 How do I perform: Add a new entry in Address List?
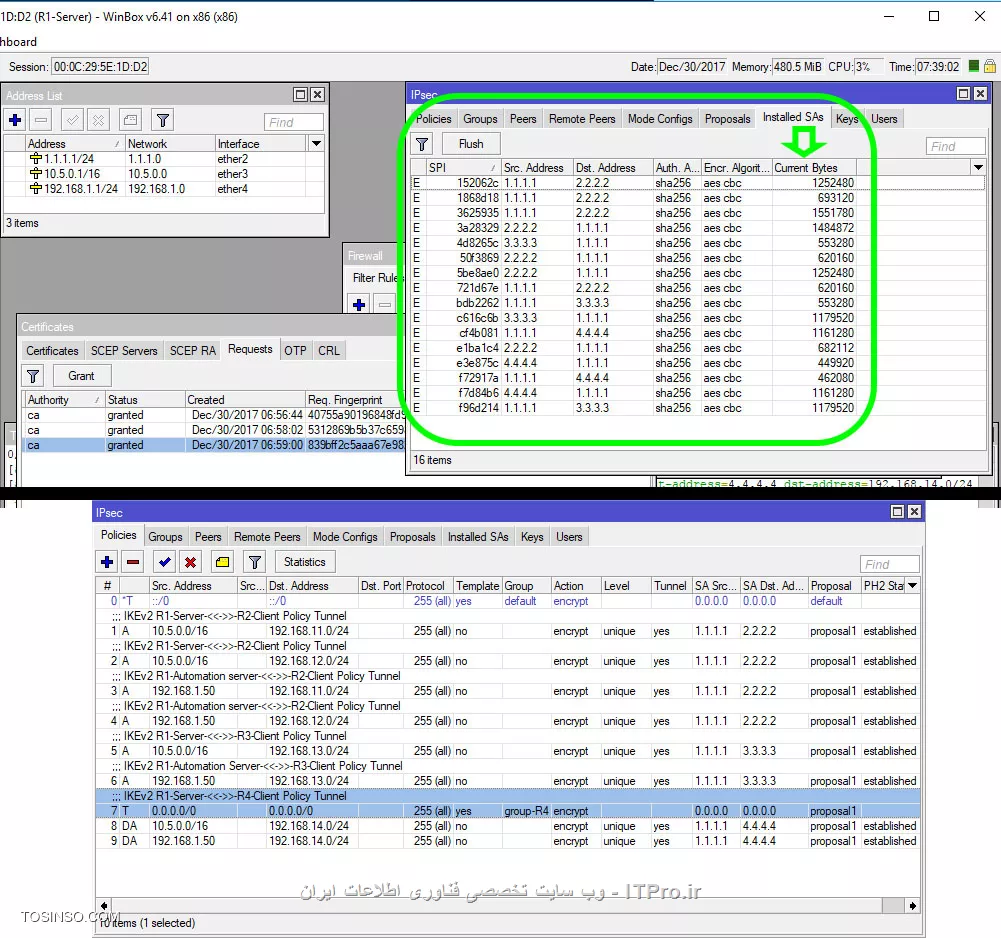pos(15,120)
